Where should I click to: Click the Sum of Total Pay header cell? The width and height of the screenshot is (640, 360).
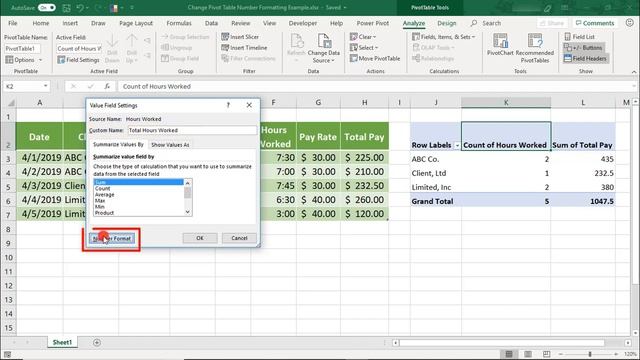(x=582, y=136)
